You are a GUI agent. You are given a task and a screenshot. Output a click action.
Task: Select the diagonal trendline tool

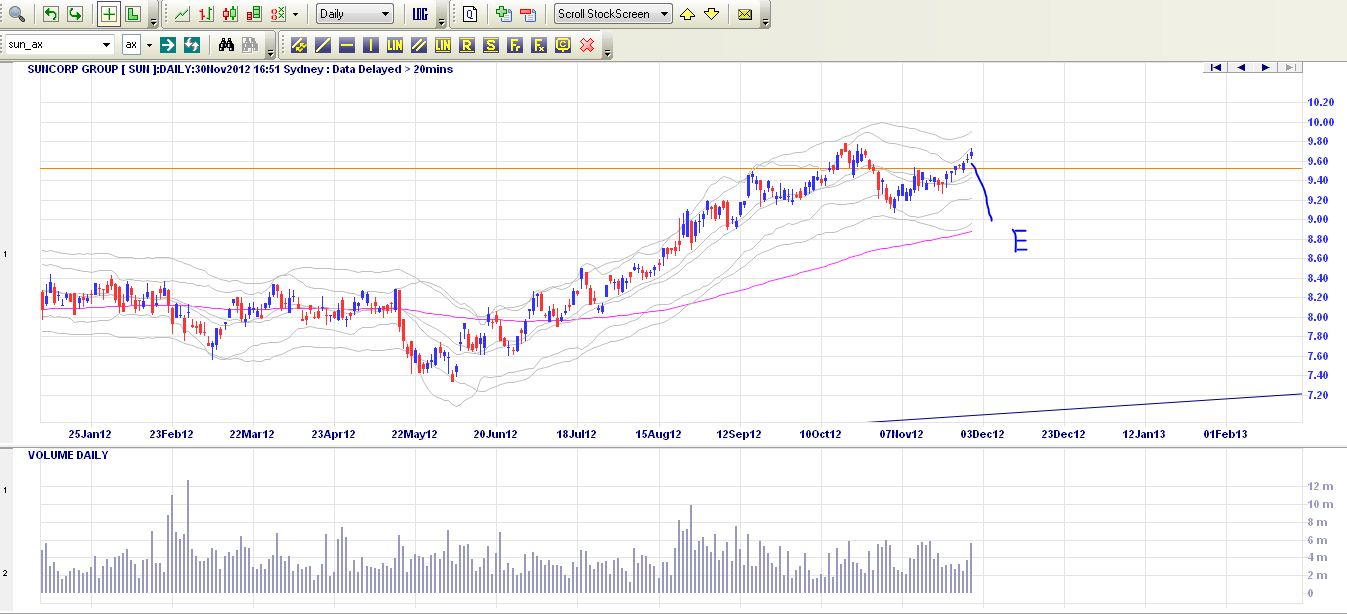point(323,45)
